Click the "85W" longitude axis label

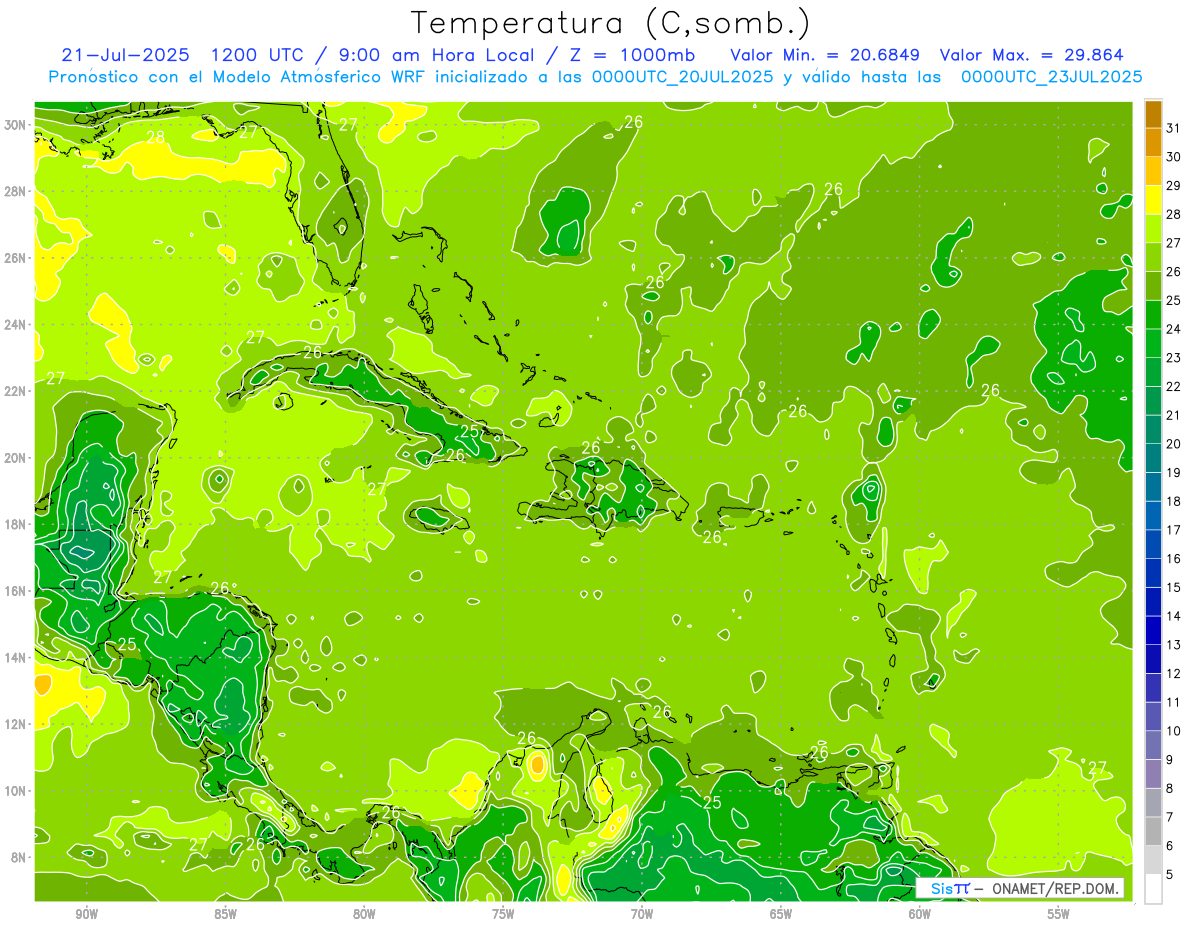225,914
